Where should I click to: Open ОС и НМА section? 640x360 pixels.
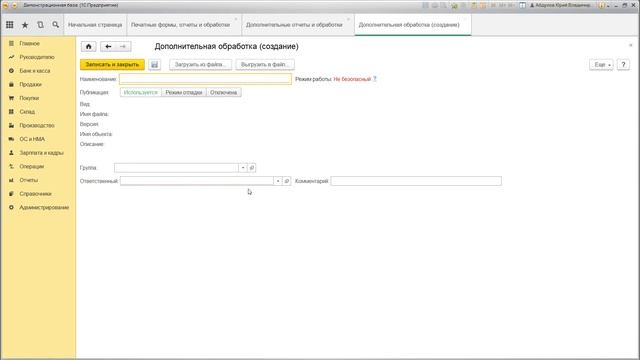[x=32, y=139]
